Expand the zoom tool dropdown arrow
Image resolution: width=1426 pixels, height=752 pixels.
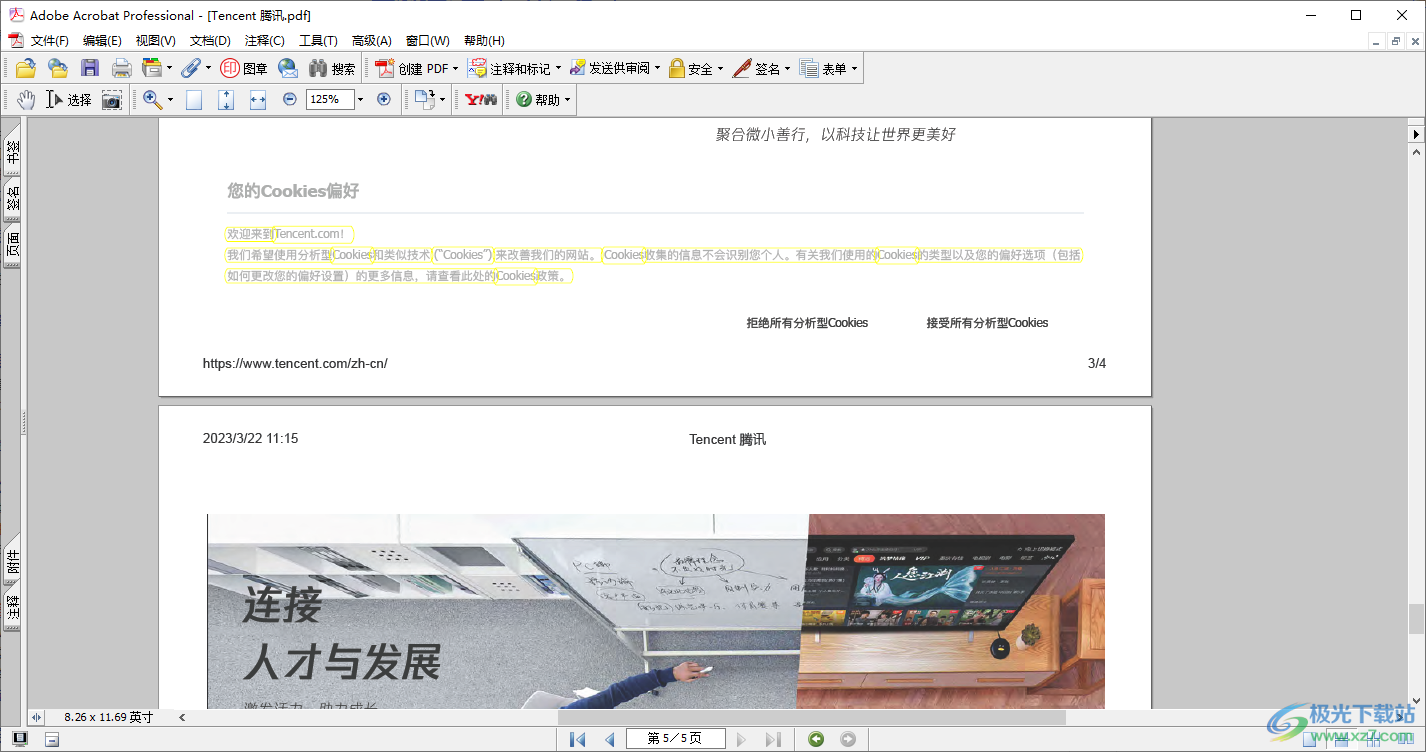click(170, 99)
